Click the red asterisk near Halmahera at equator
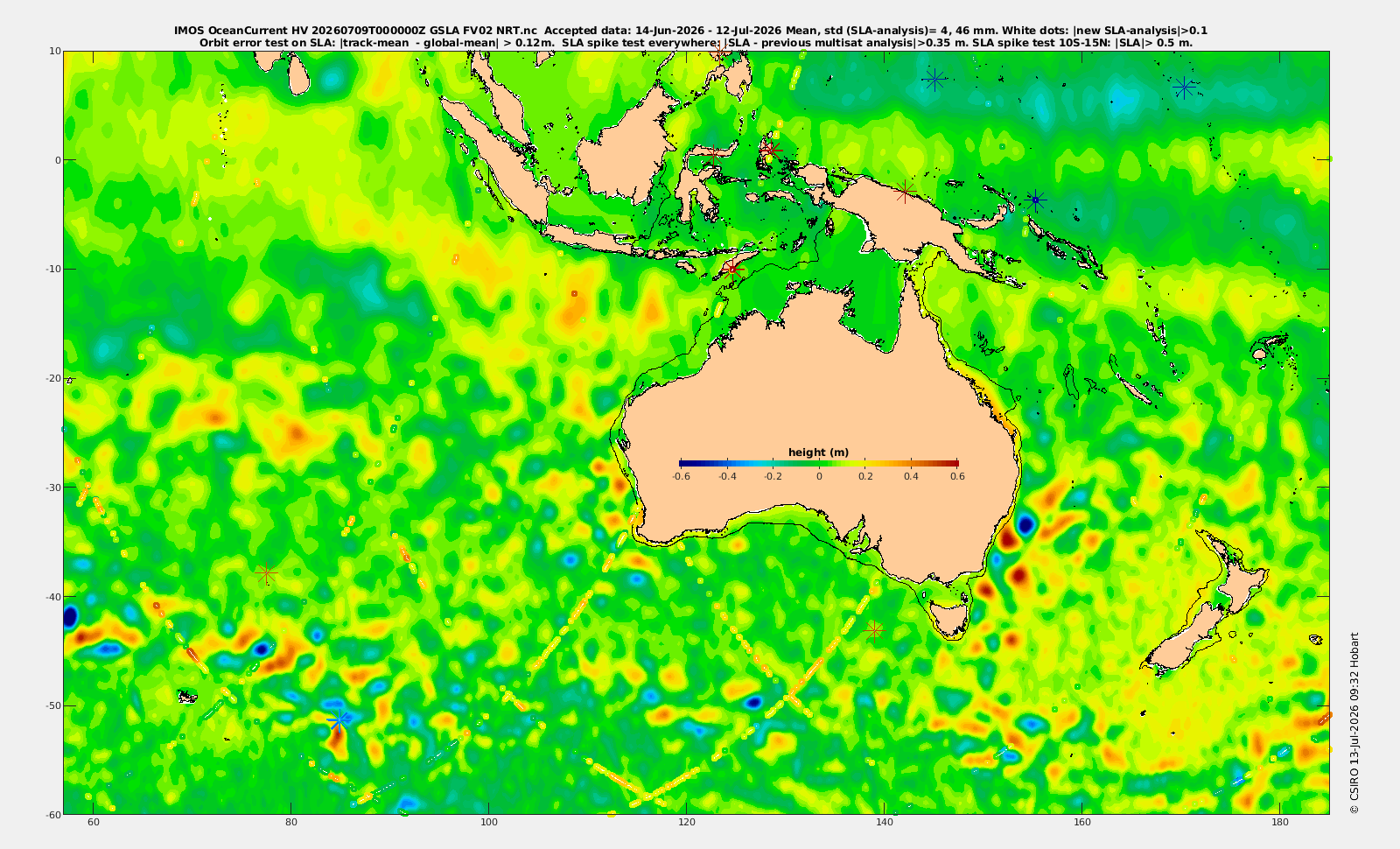Screen dimensions: 1400x849 (771, 150)
